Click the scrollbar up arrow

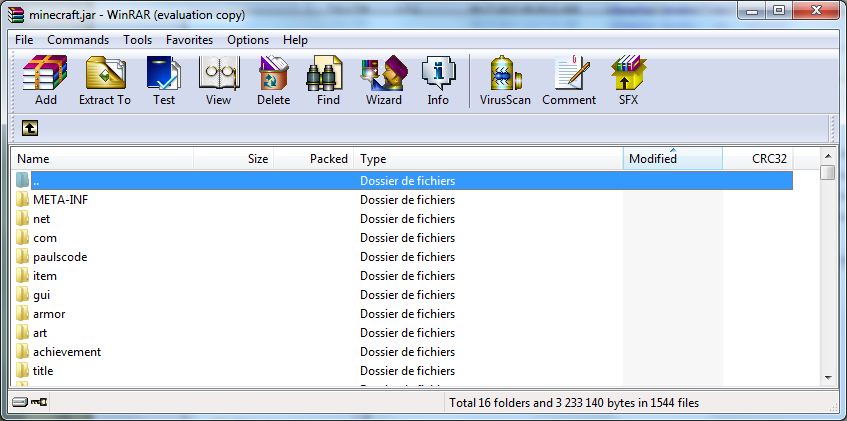pyautogui.click(x=828, y=156)
